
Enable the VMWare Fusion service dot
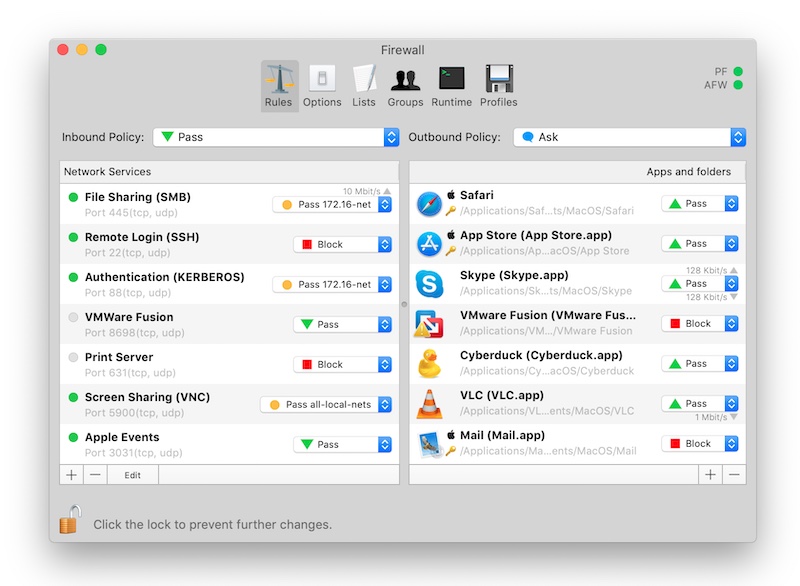(73, 317)
